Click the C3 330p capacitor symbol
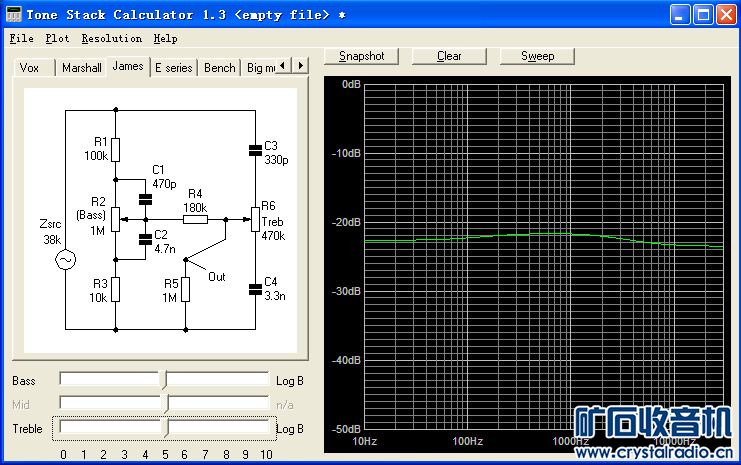 click(x=254, y=151)
